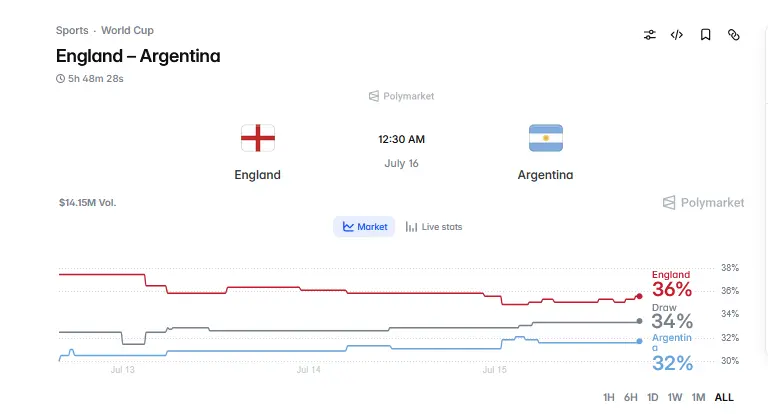This screenshot has width=768, height=414.
Task: Open the Sports breadcrumb link
Action: (72, 30)
